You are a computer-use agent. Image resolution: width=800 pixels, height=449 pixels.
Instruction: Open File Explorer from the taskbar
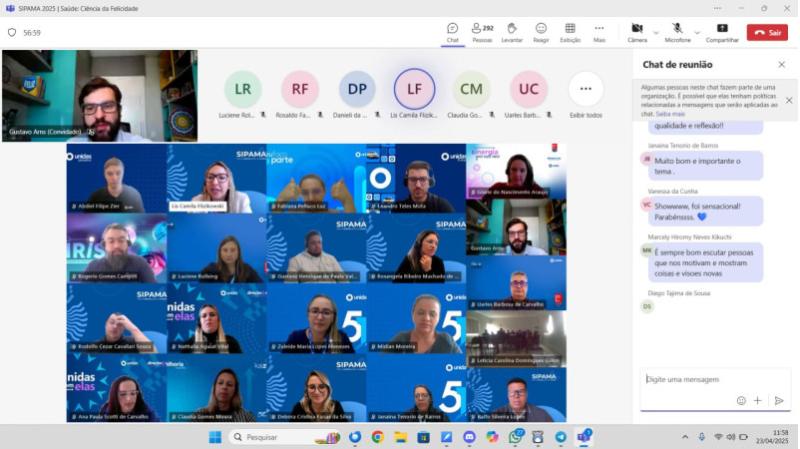pos(401,437)
